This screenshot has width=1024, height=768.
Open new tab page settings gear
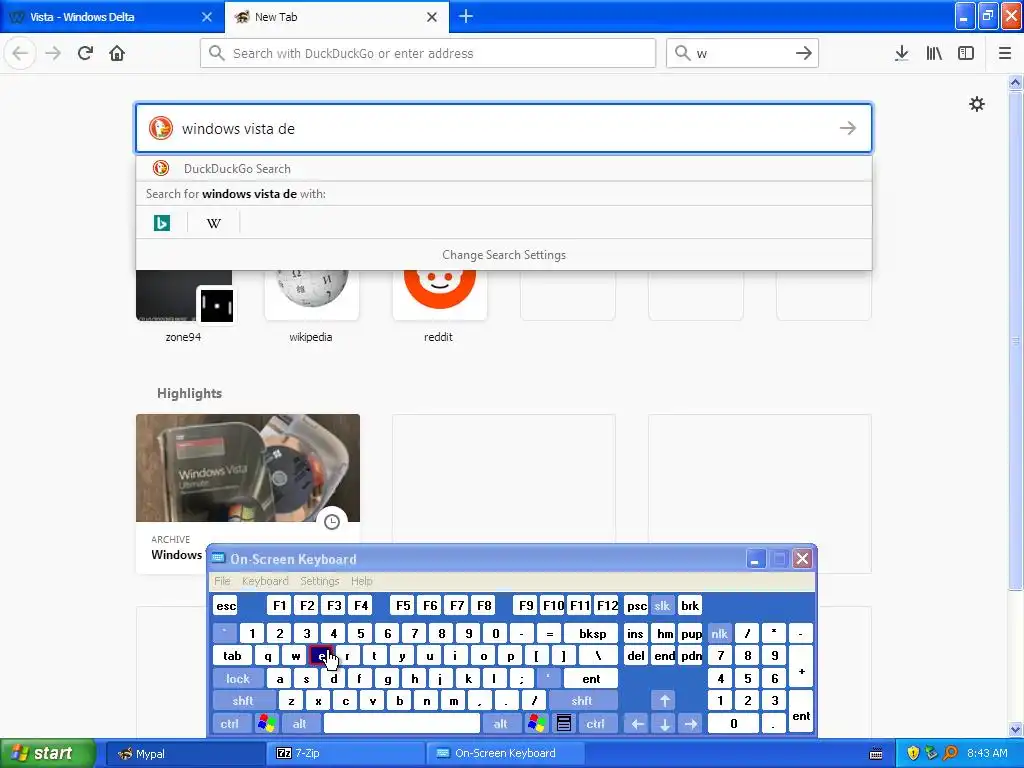[x=977, y=104]
